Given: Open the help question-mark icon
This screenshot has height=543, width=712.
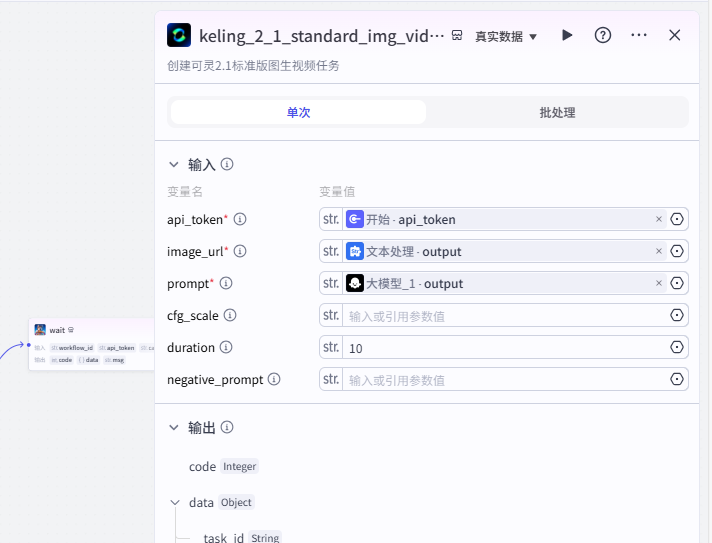Looking at the screenshot, I should (603, 35).
